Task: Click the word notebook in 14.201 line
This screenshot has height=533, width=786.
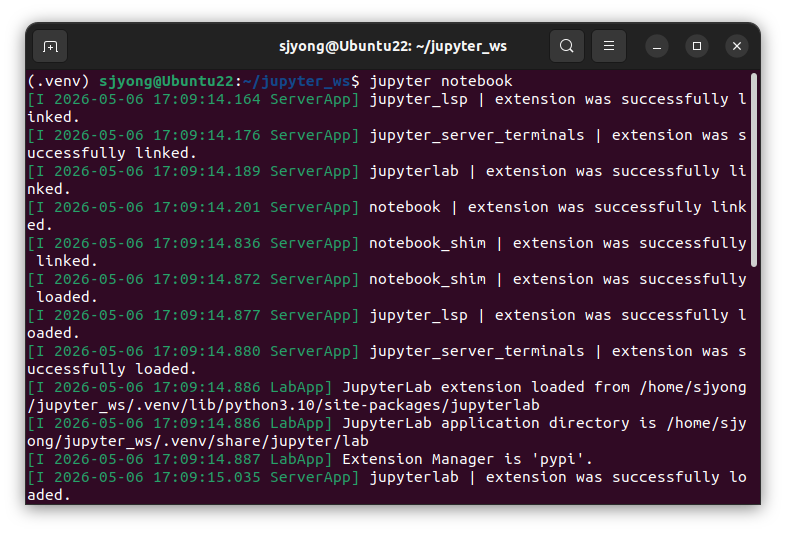Action: [405, 207]
